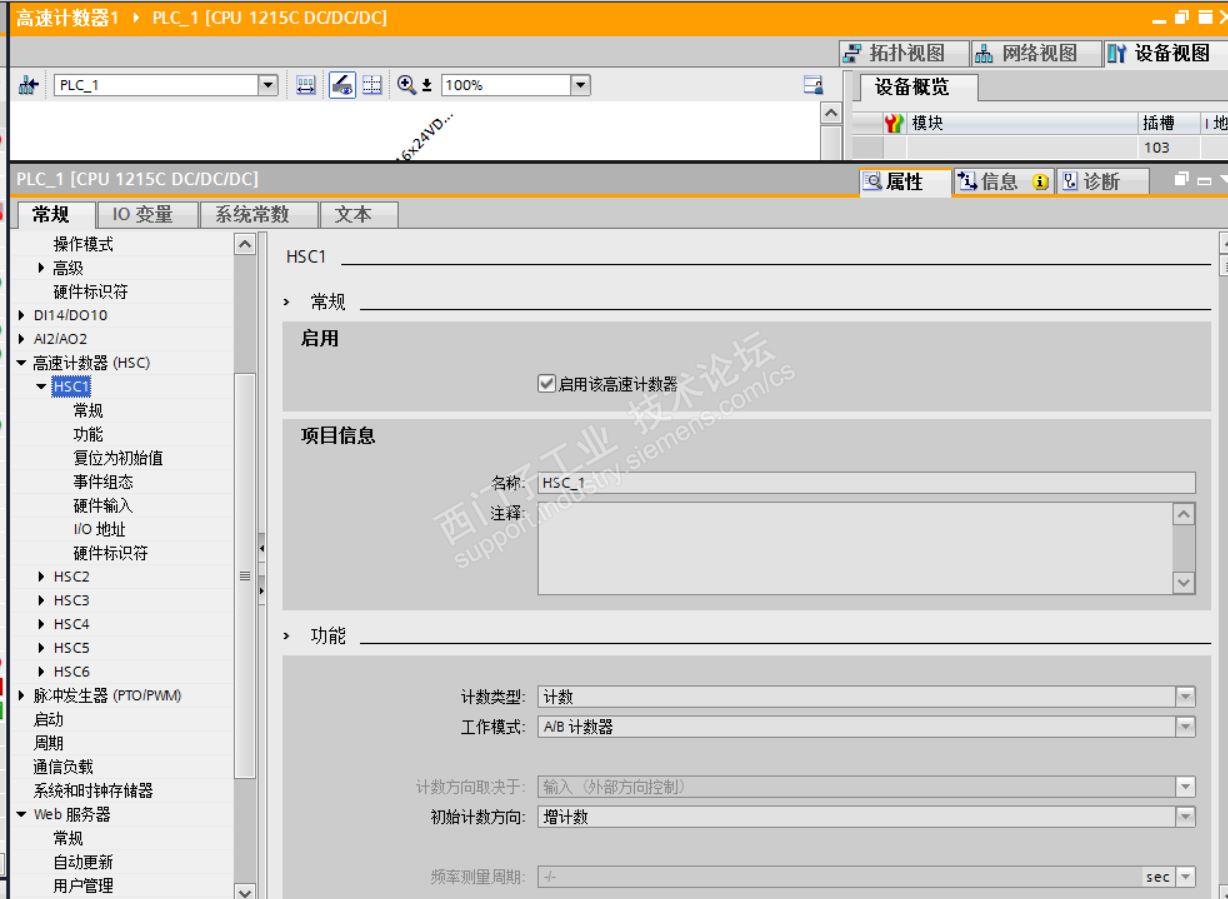Open the 工作模式 A/B 计数器 dropdown
The height and width of the screenshot is (899, 1228).
coord(1186,727)
